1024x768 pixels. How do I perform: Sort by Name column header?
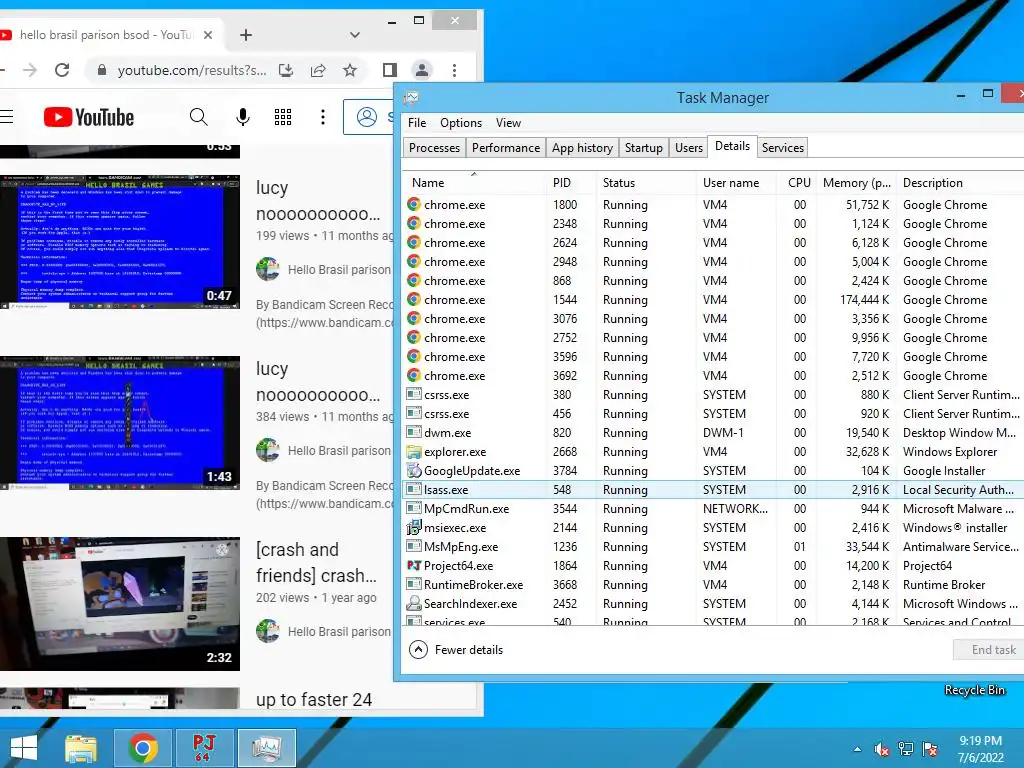(473, 183)
